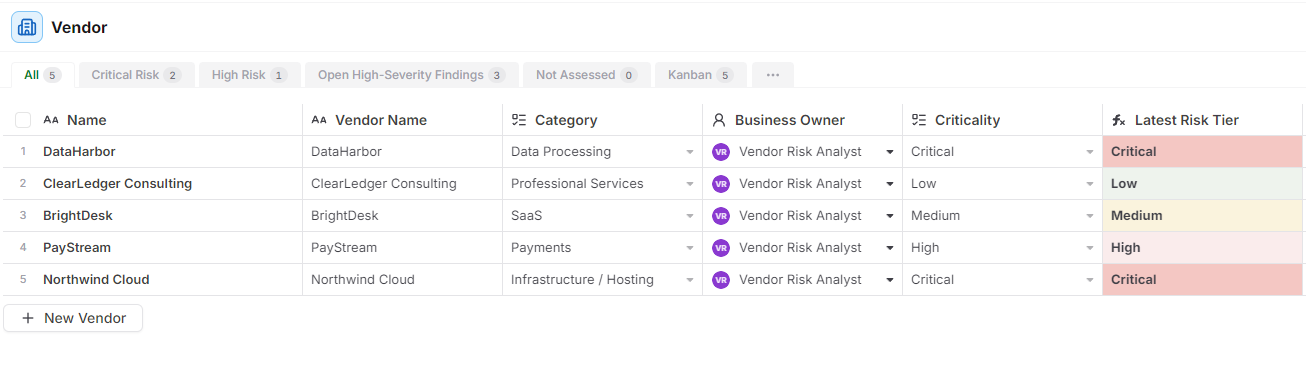Click the person icon beside Business Owner header
Screen dimensions: 1306x376
719,120
